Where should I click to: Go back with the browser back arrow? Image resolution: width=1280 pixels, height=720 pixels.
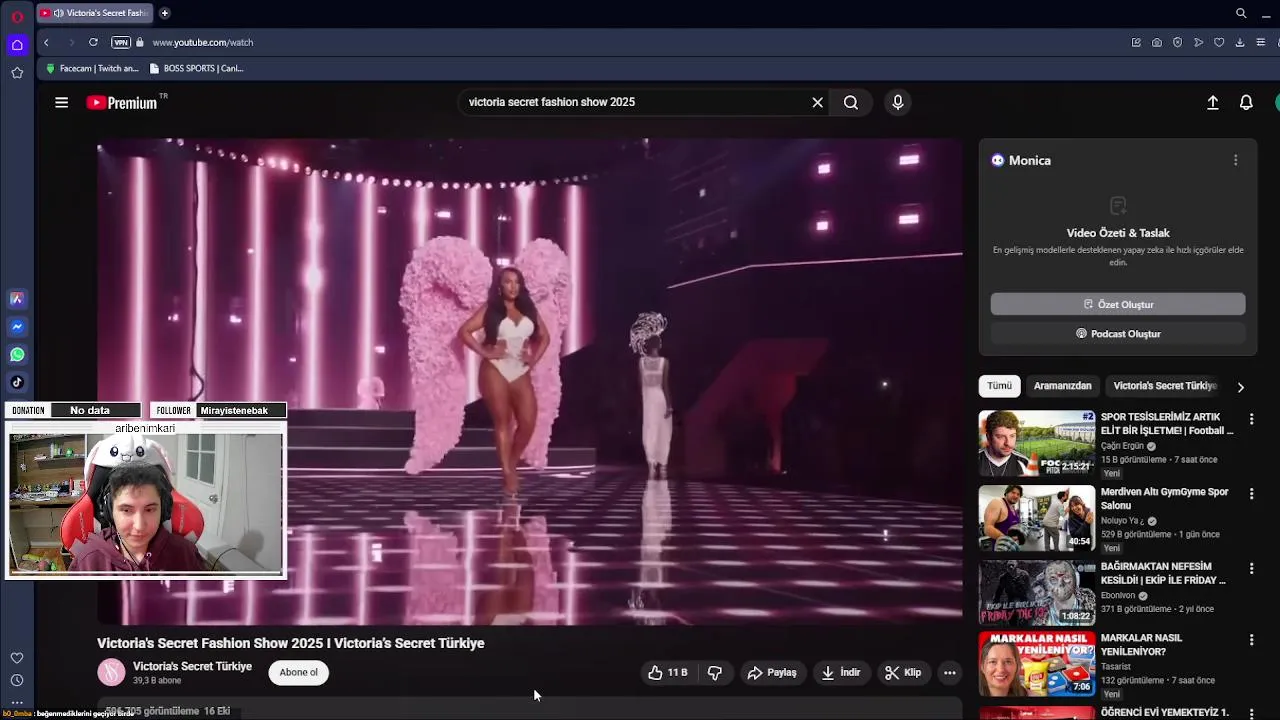(46, 42)
